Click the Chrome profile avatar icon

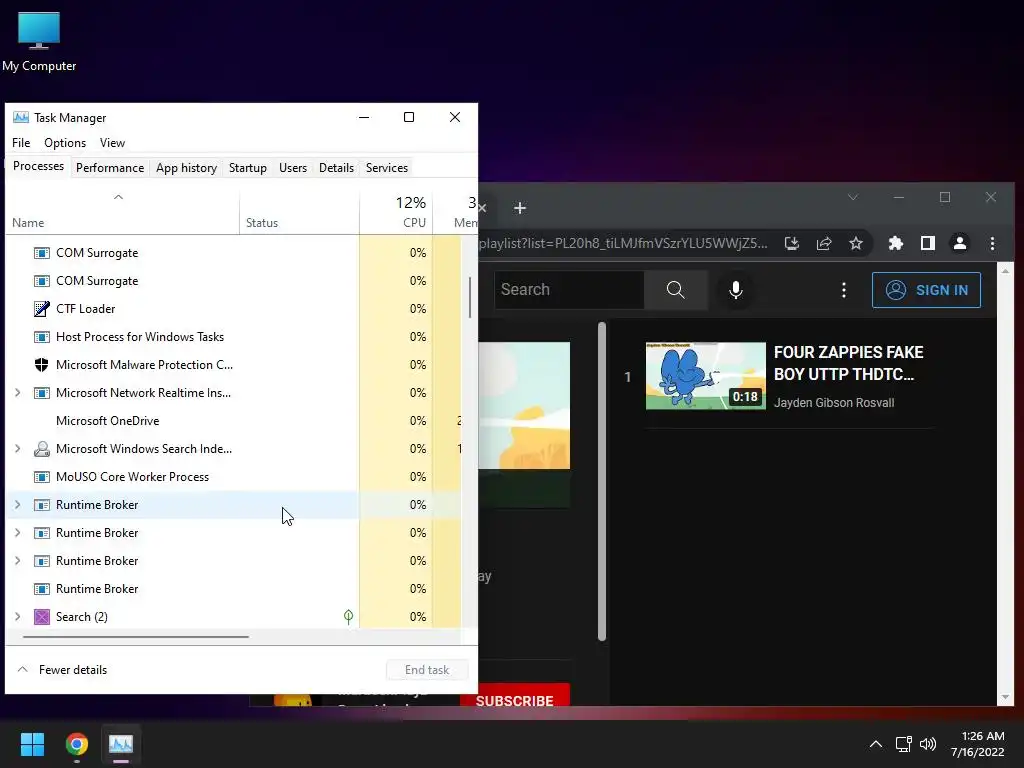click(959, 244)
